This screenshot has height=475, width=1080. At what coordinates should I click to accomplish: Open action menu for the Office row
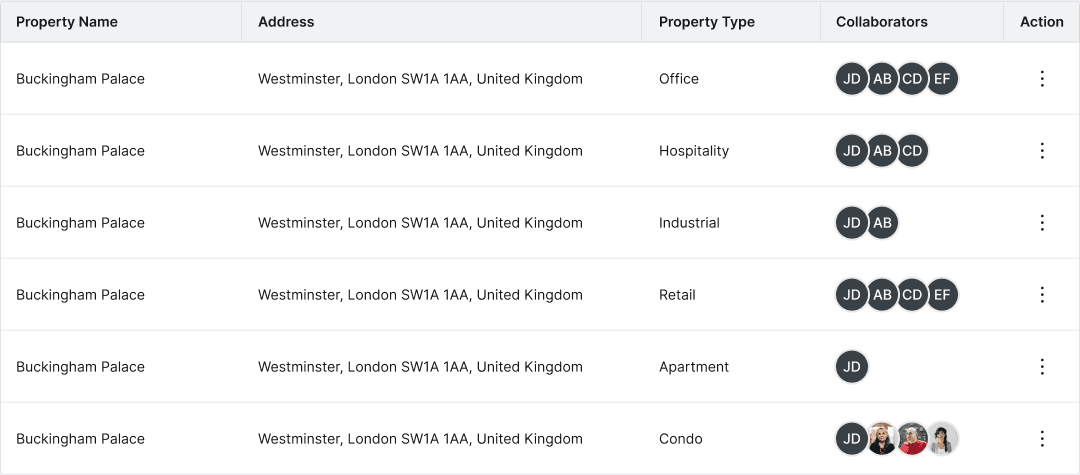tap(1042, 78)
